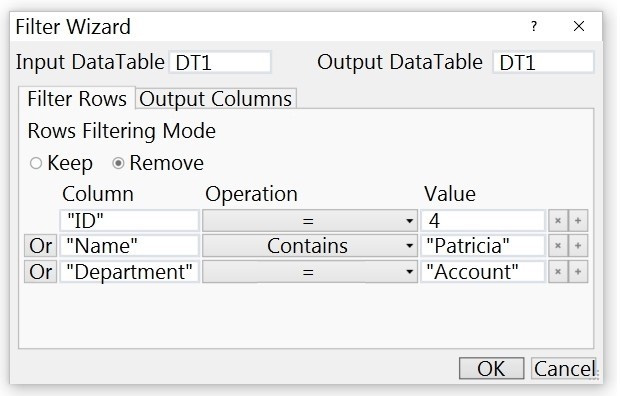Screen dimensions: 620x396
Task: Delete the "Department" = "Account" row
Action: (558, 272)
